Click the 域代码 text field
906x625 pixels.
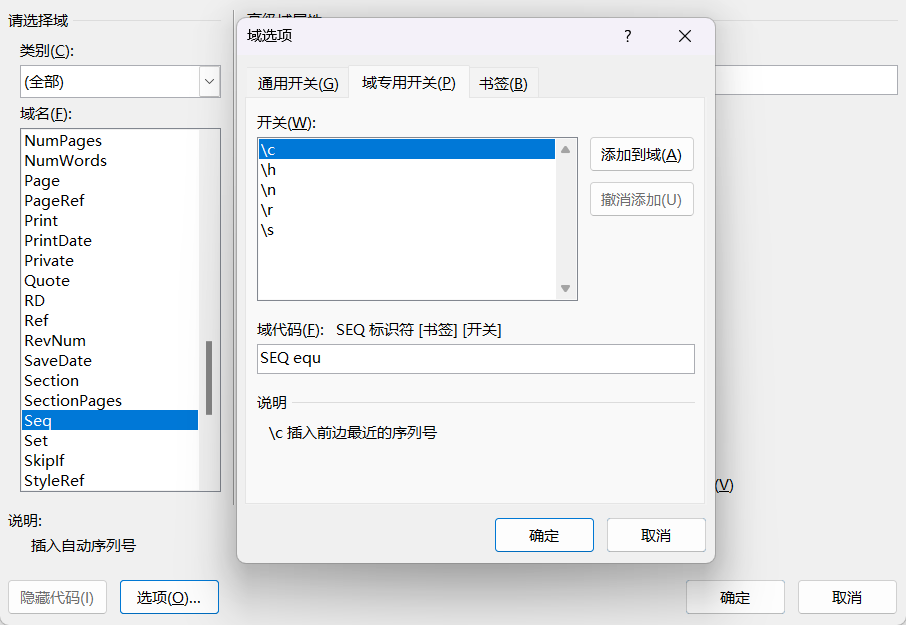coord(475,359)
